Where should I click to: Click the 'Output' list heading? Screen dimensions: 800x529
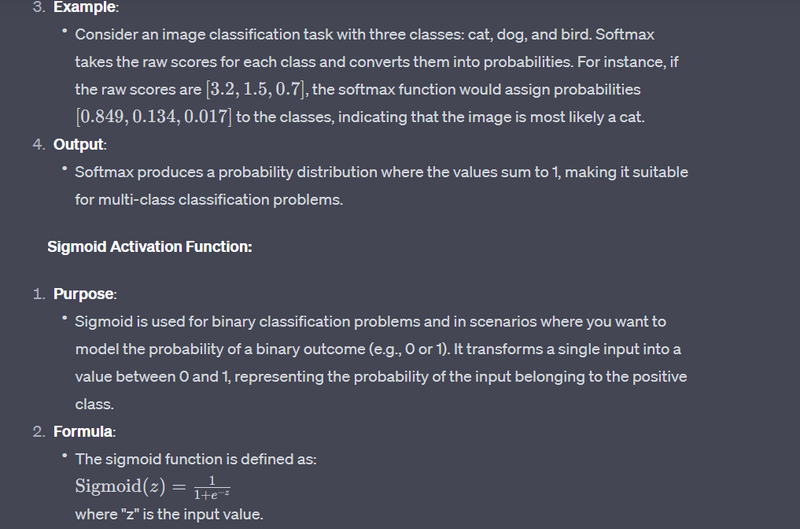pyautogui.click(x=79, y=145)
